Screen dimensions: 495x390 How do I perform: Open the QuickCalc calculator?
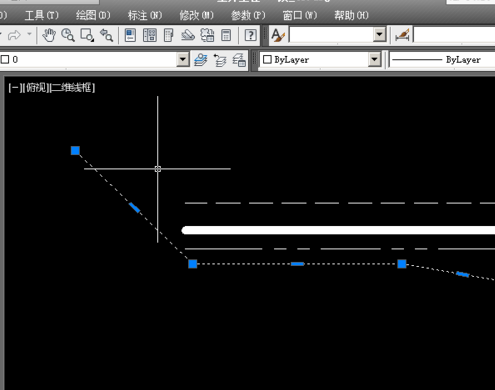click(x=226, y=35)
